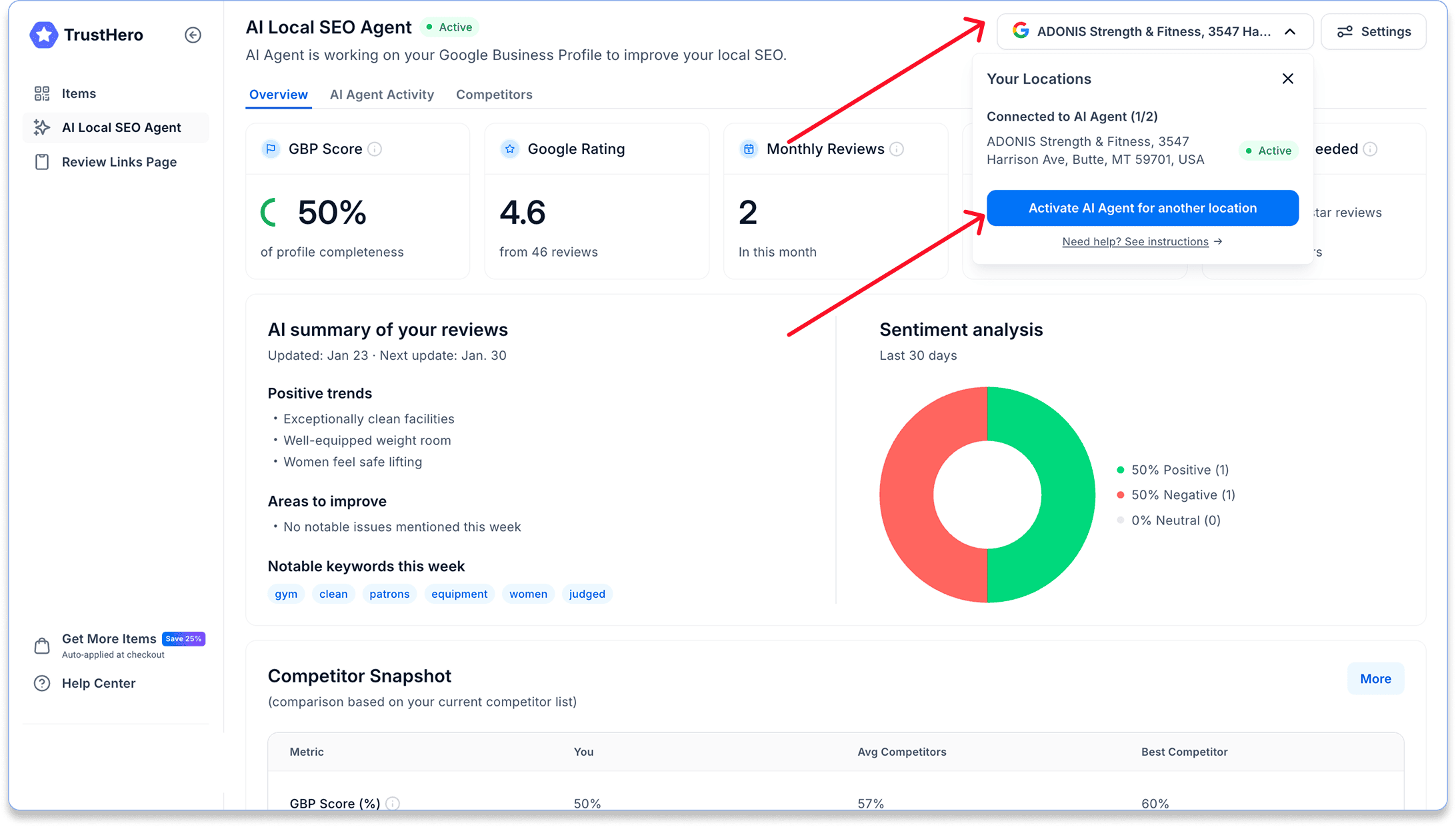The width and height of the screenshot is (1456, 827).
Task: Click the Get More Items bag icon
Action: (42, 645)
